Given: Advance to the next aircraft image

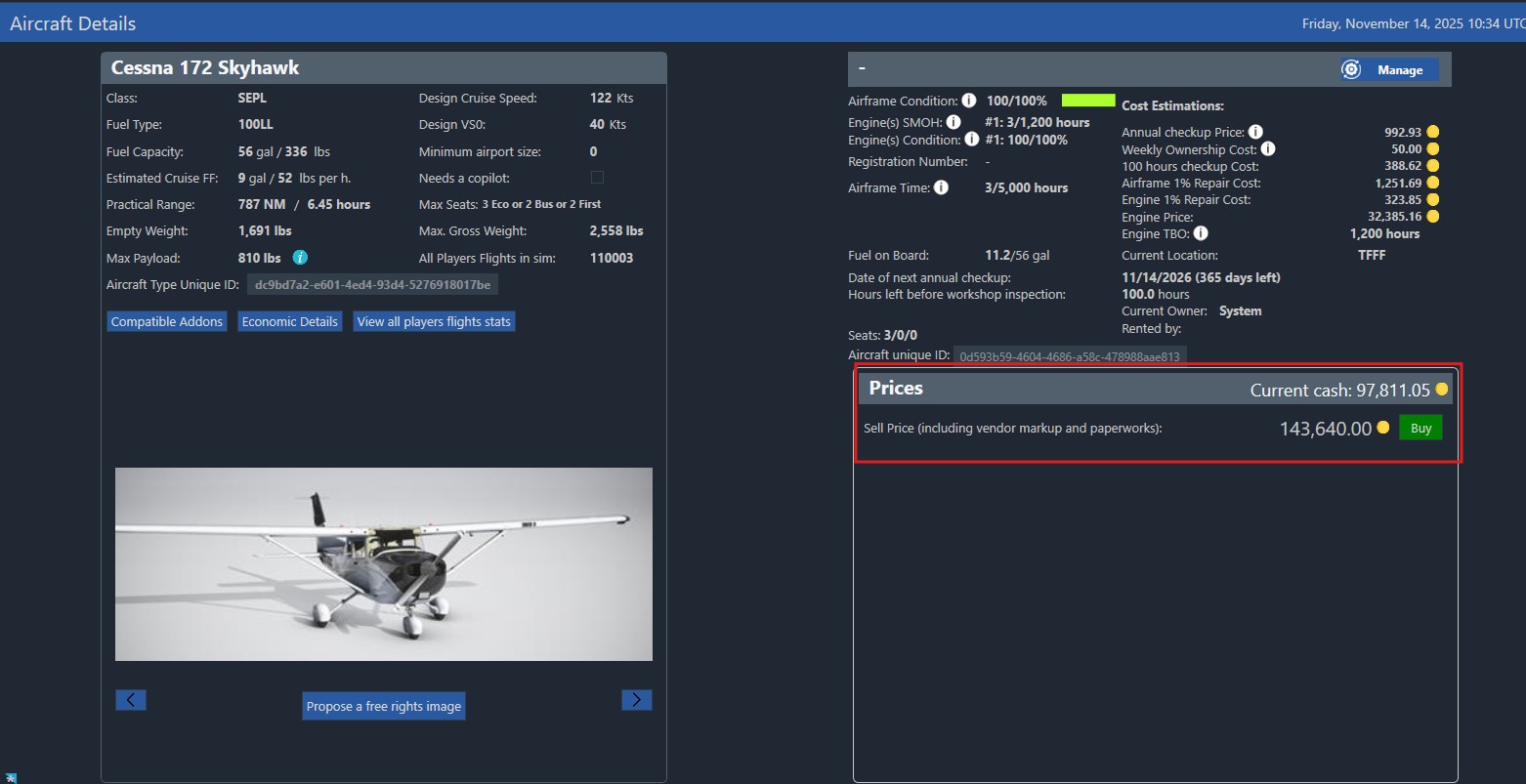Looking at the screenshot, I should click(x=636, y=699).
